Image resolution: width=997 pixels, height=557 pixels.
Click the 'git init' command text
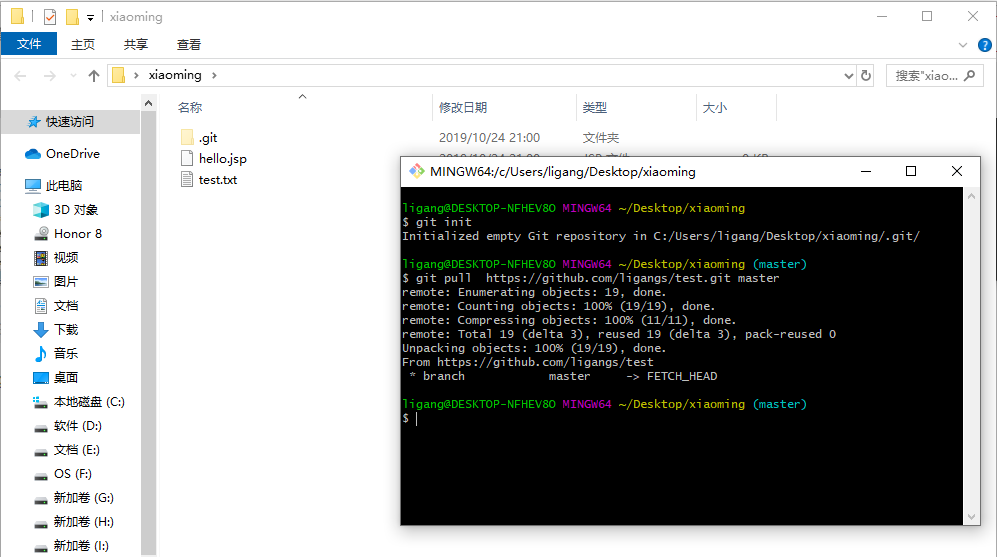(443, 222)
